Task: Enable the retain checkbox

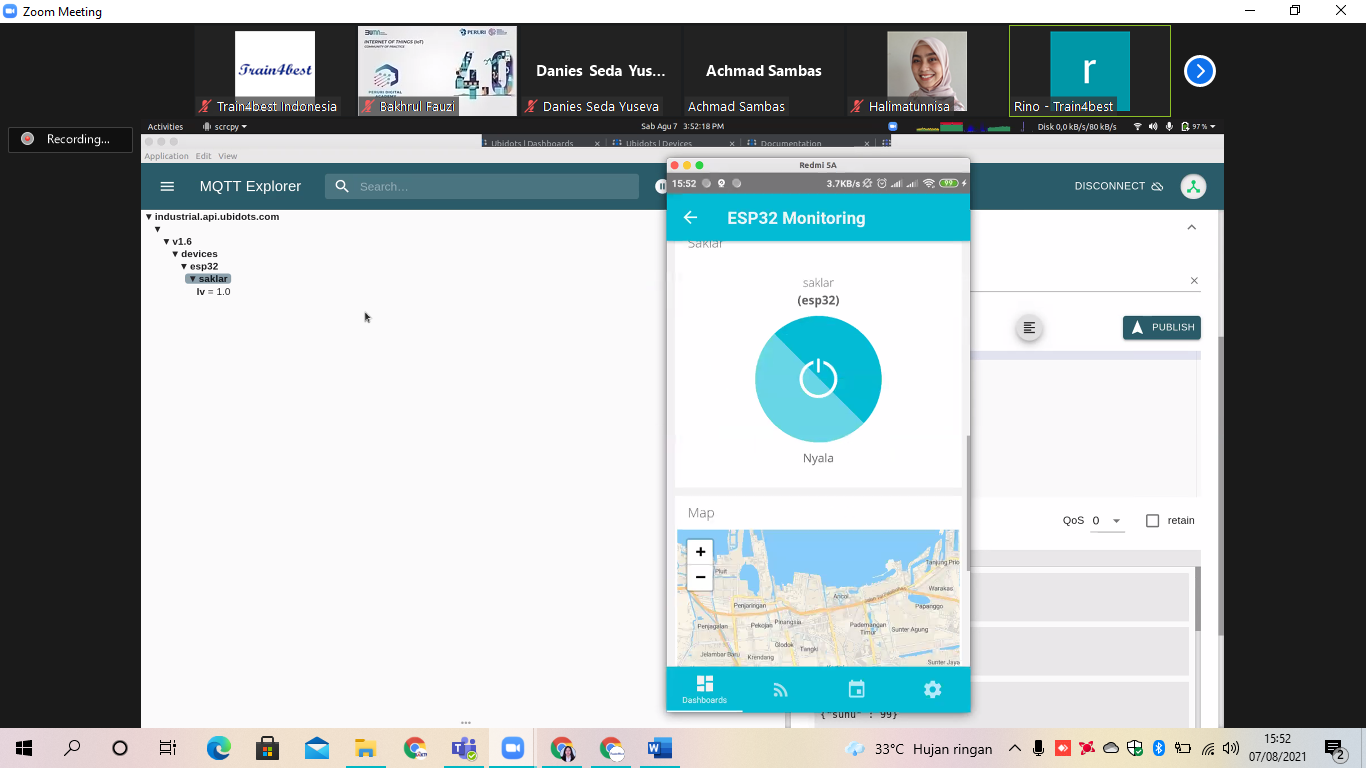Action: click(1152, 521)
